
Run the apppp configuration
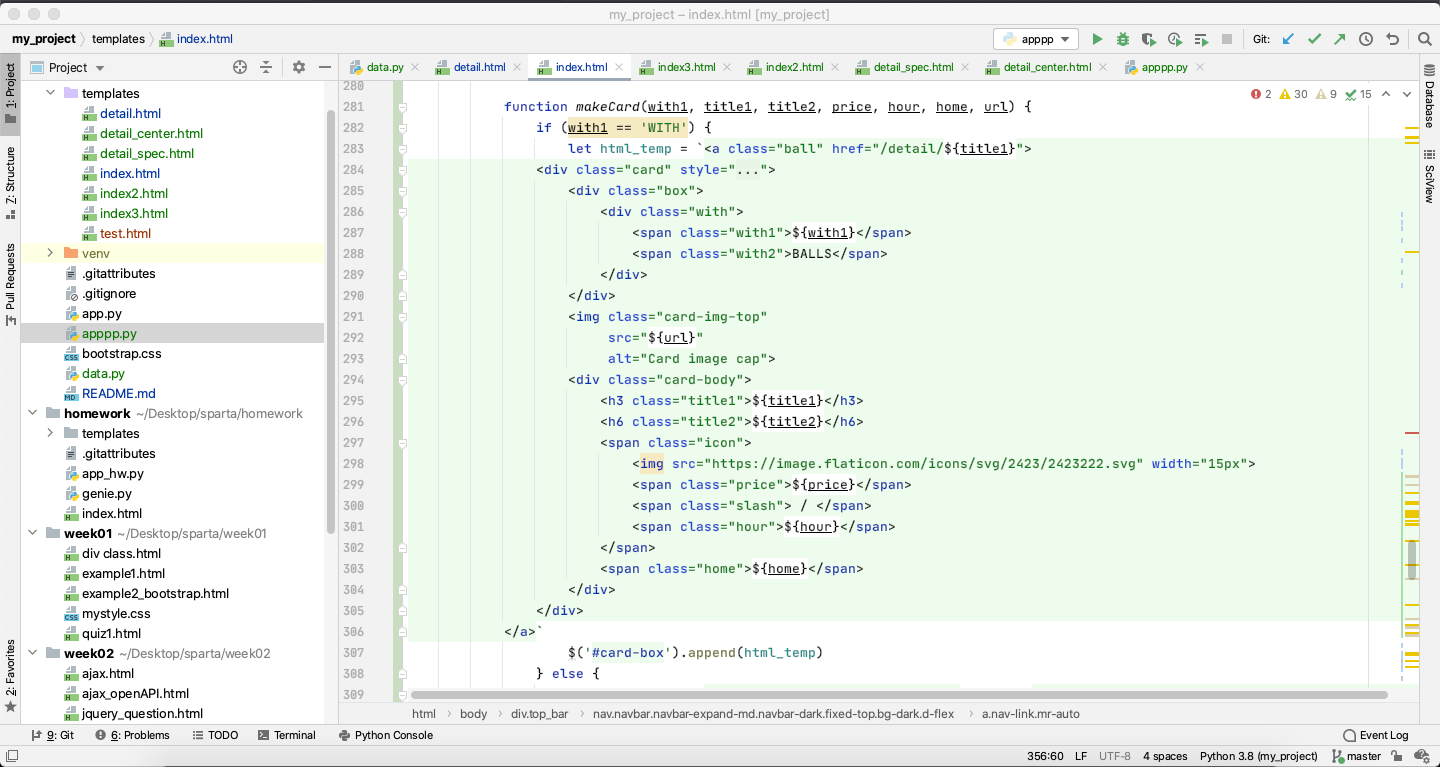1097,39
